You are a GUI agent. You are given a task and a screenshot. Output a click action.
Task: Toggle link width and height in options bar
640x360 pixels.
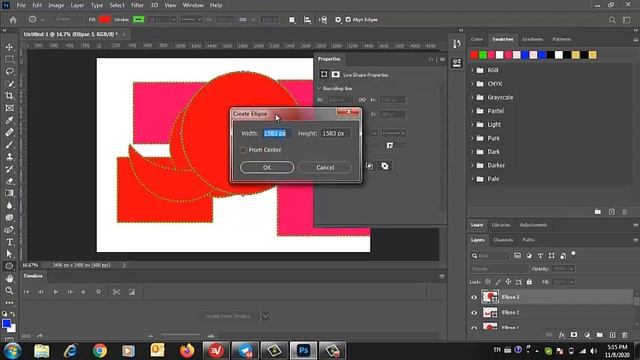(x=243, y=20)
